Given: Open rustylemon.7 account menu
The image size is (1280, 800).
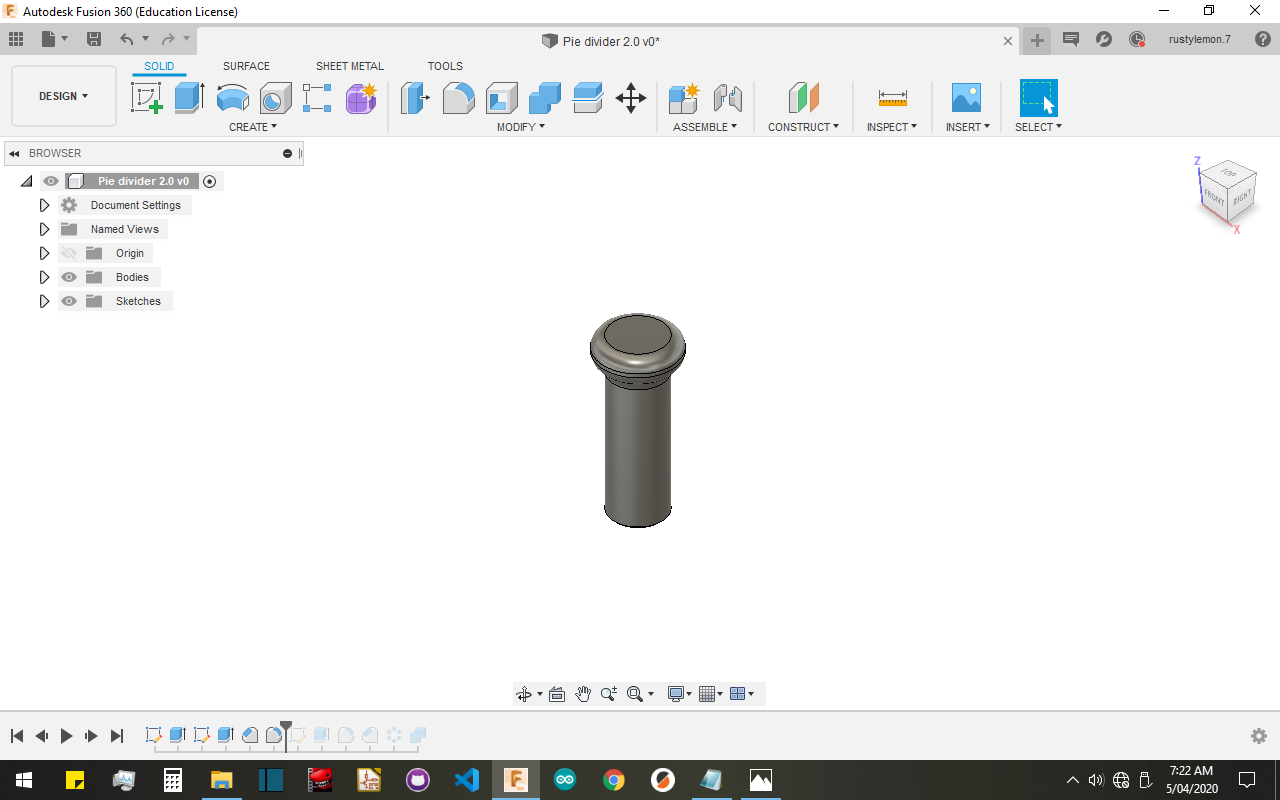Looking at the screenshot, I should (x=1200, y=39).
